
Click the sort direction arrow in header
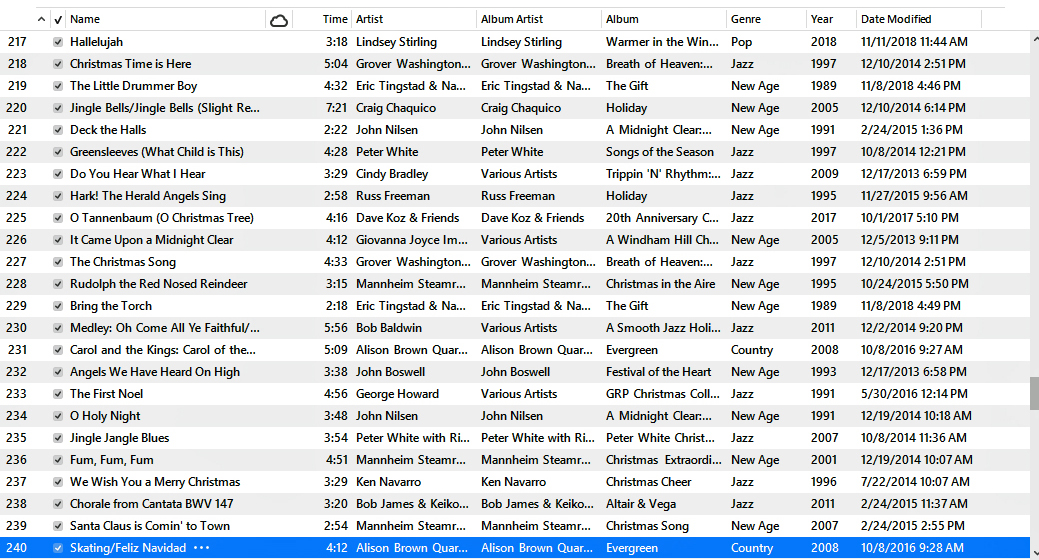[x=41, y=20]
